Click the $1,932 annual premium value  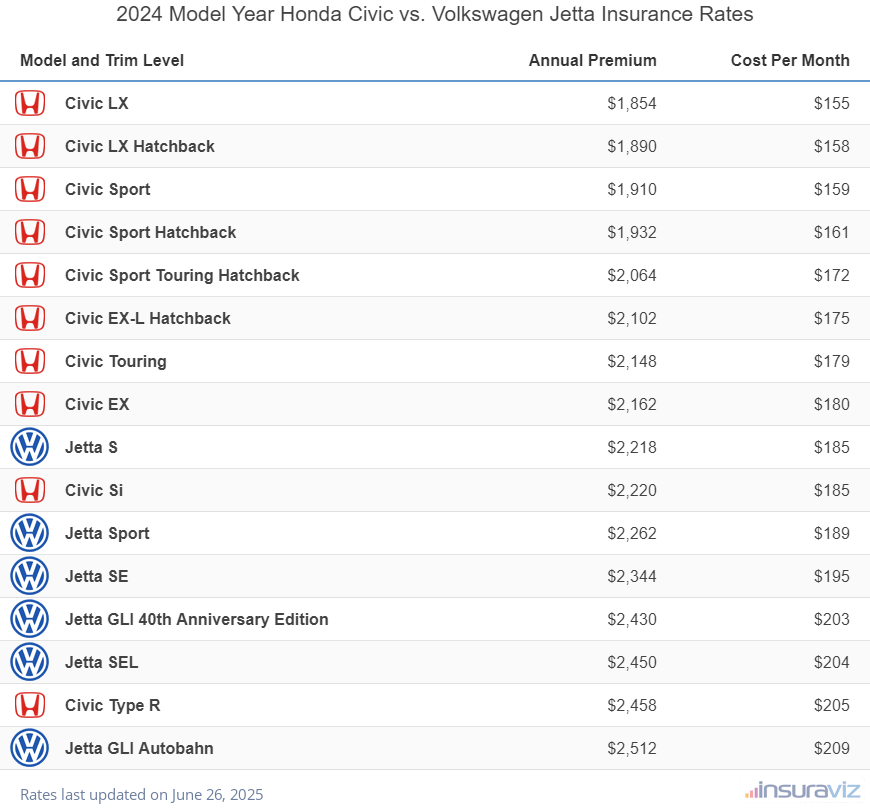coord(632,232)
